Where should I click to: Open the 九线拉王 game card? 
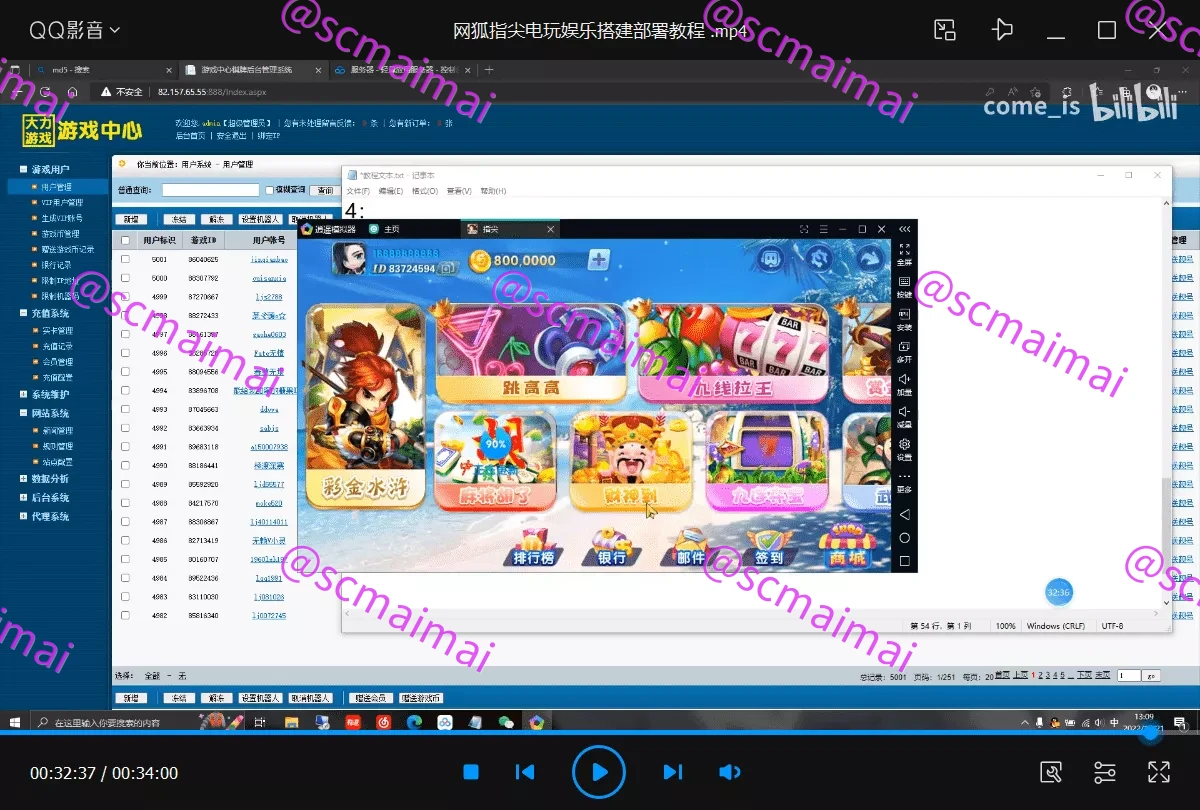click(735, 352)
